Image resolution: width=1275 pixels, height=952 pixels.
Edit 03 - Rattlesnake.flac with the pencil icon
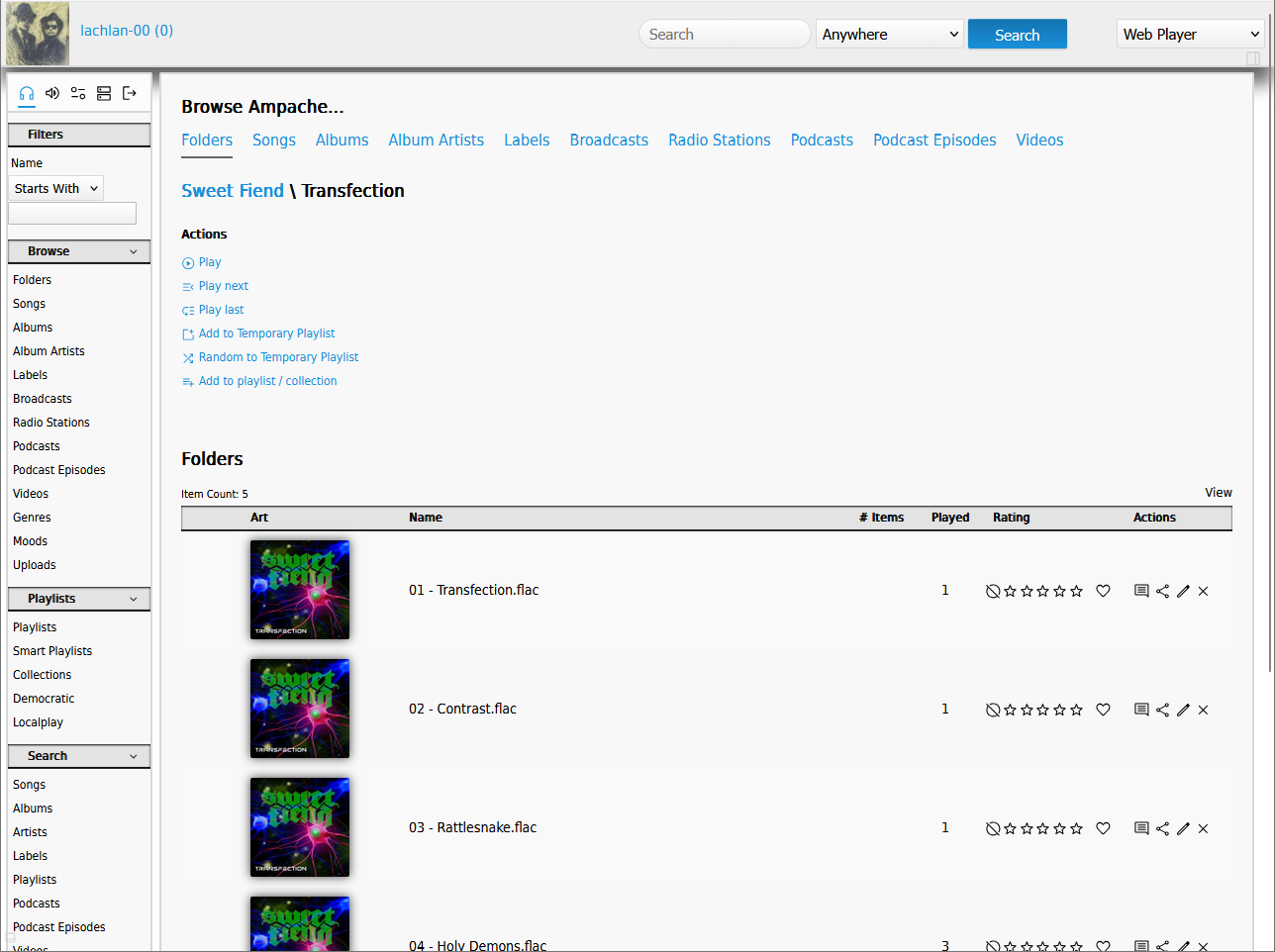coord(1183,828)
